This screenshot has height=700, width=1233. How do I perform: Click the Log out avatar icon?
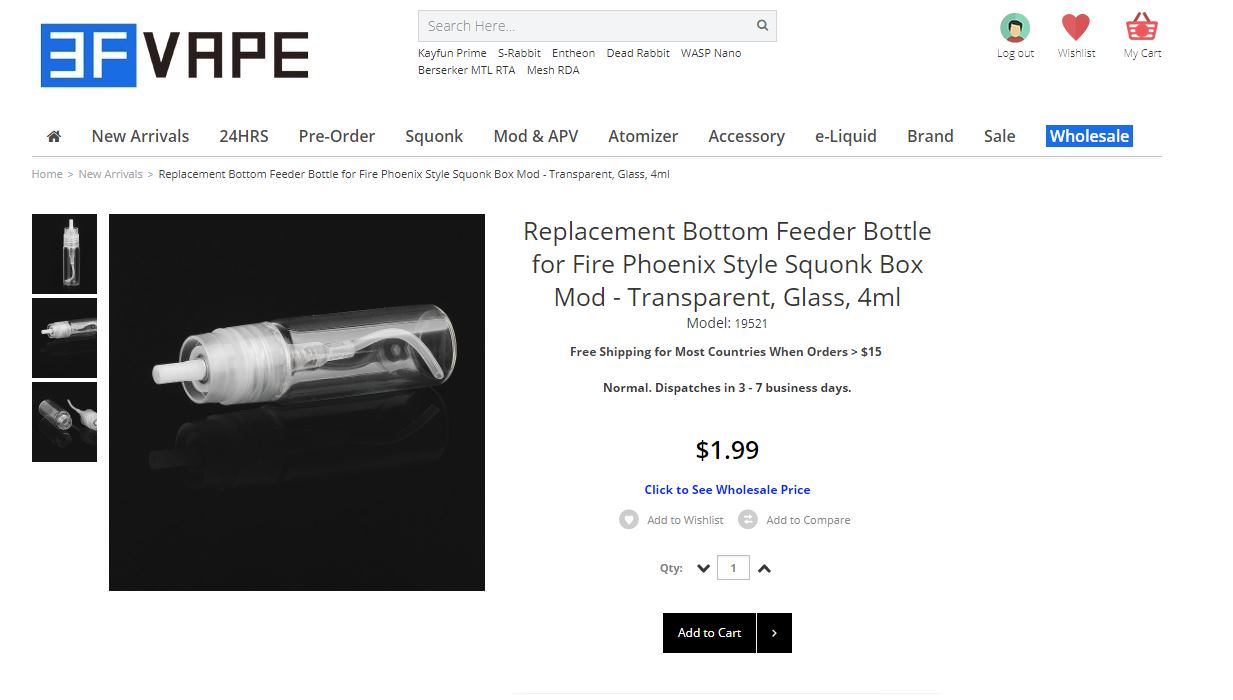pyautogui.click(x=1015, y=28)
